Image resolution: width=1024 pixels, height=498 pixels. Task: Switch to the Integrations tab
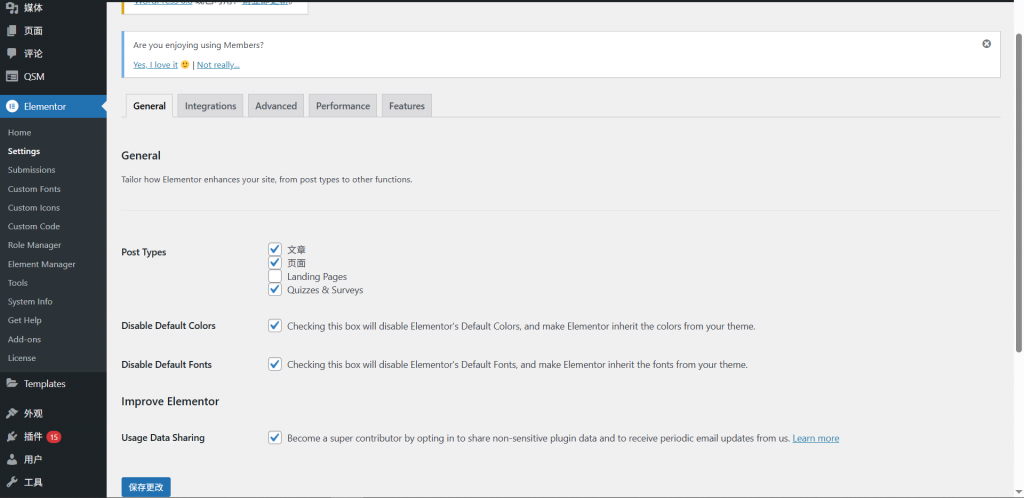pyautogui.click(x=210, y=106)
